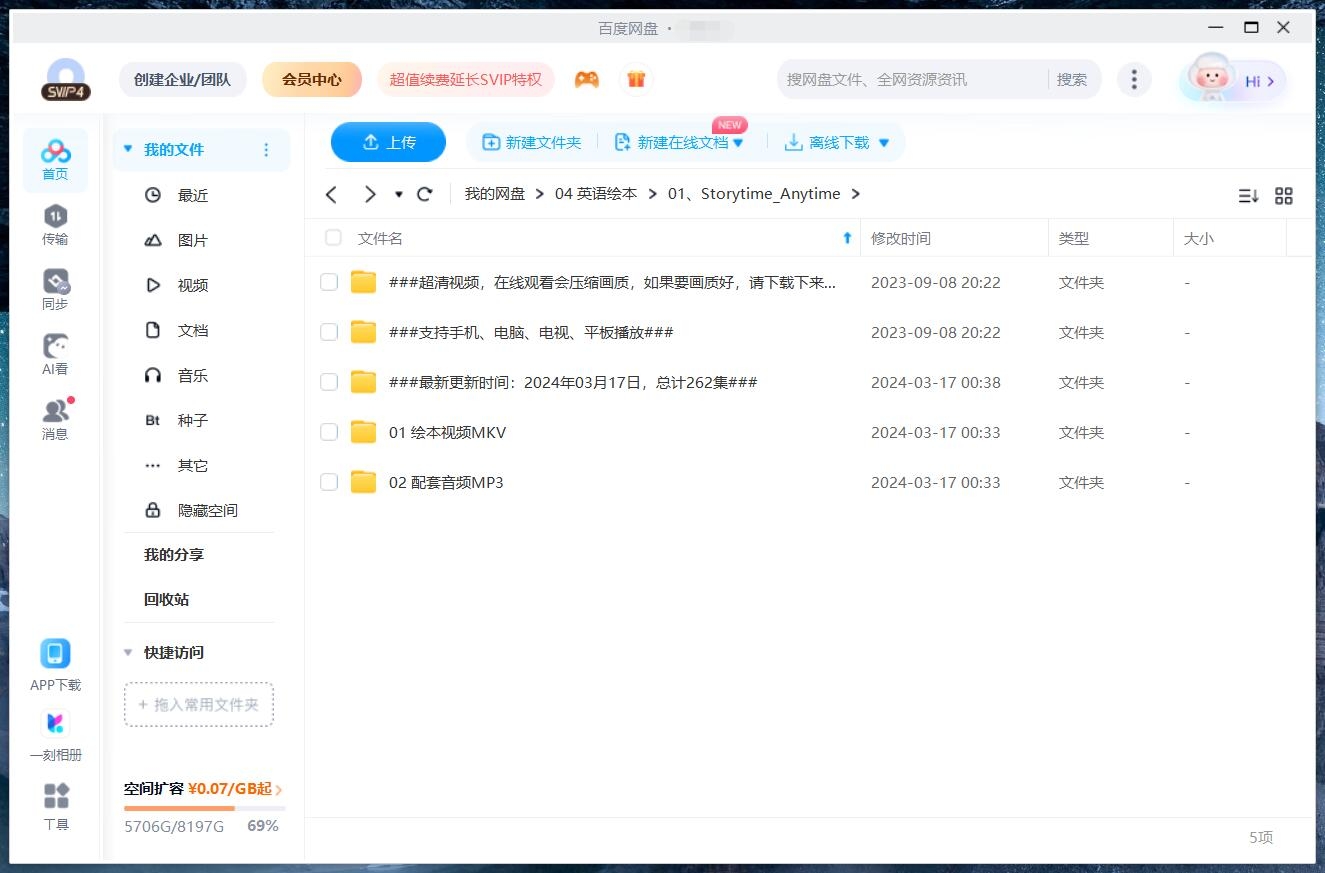
Task: Click the refresh icon in navigation bar
Action: point(424,194)
